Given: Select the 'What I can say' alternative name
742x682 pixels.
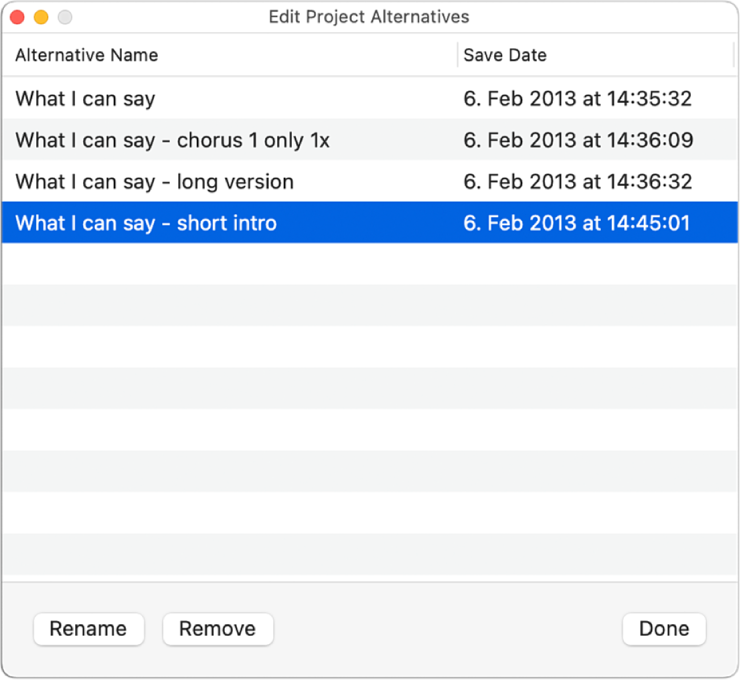Looking at the screenshot, I should click(85, 98).
